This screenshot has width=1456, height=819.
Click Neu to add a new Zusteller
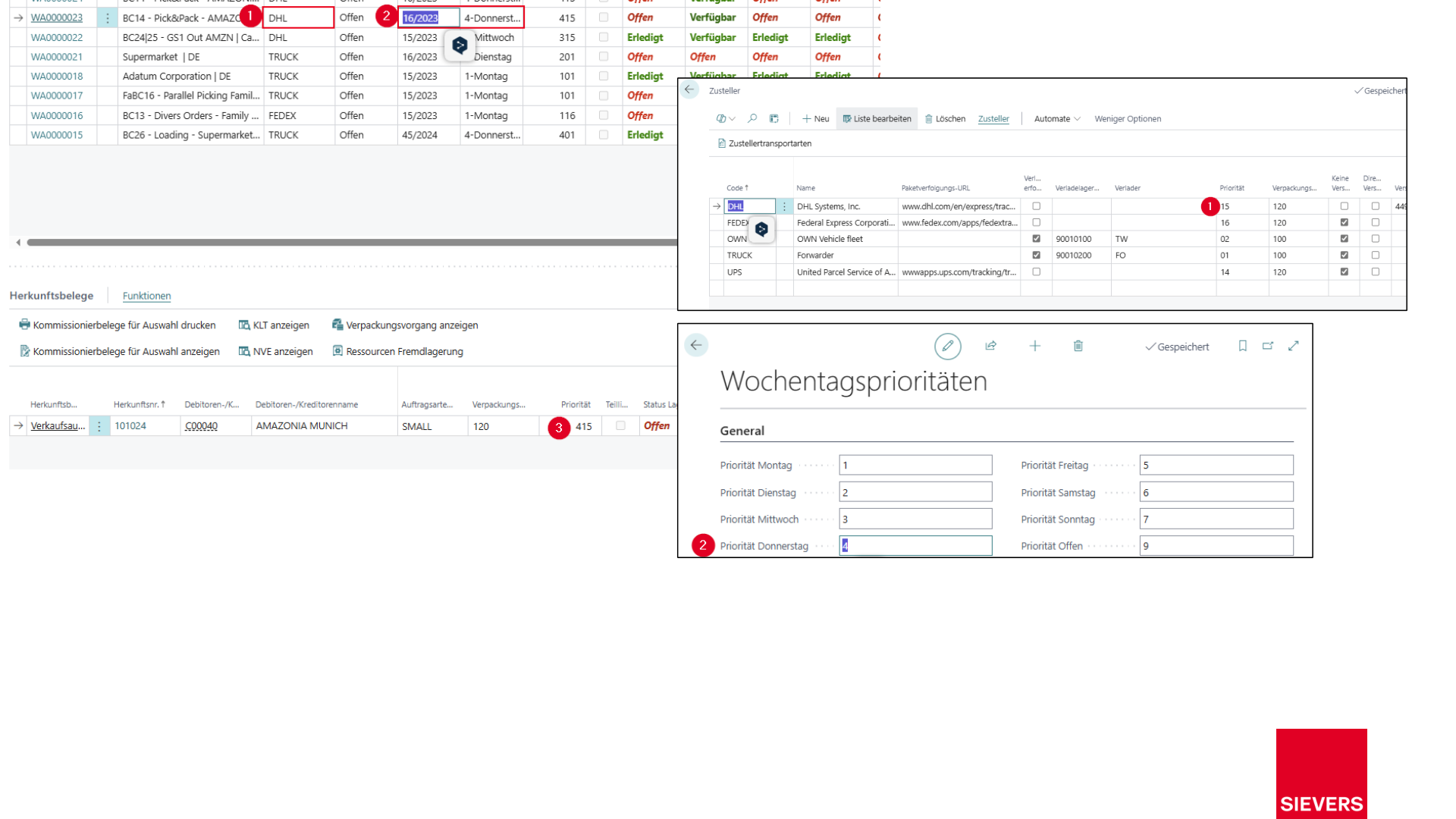pos(815,118)
